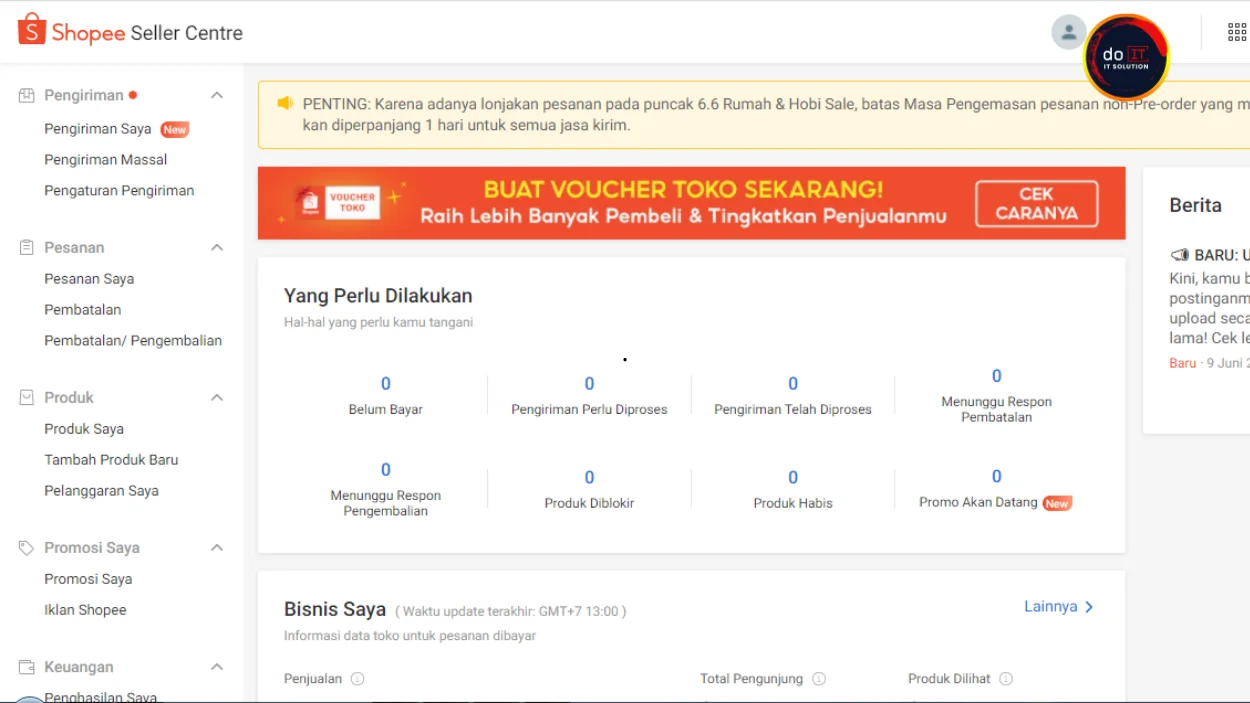Click the doIT Solution shop logo

click(1127, 57)
